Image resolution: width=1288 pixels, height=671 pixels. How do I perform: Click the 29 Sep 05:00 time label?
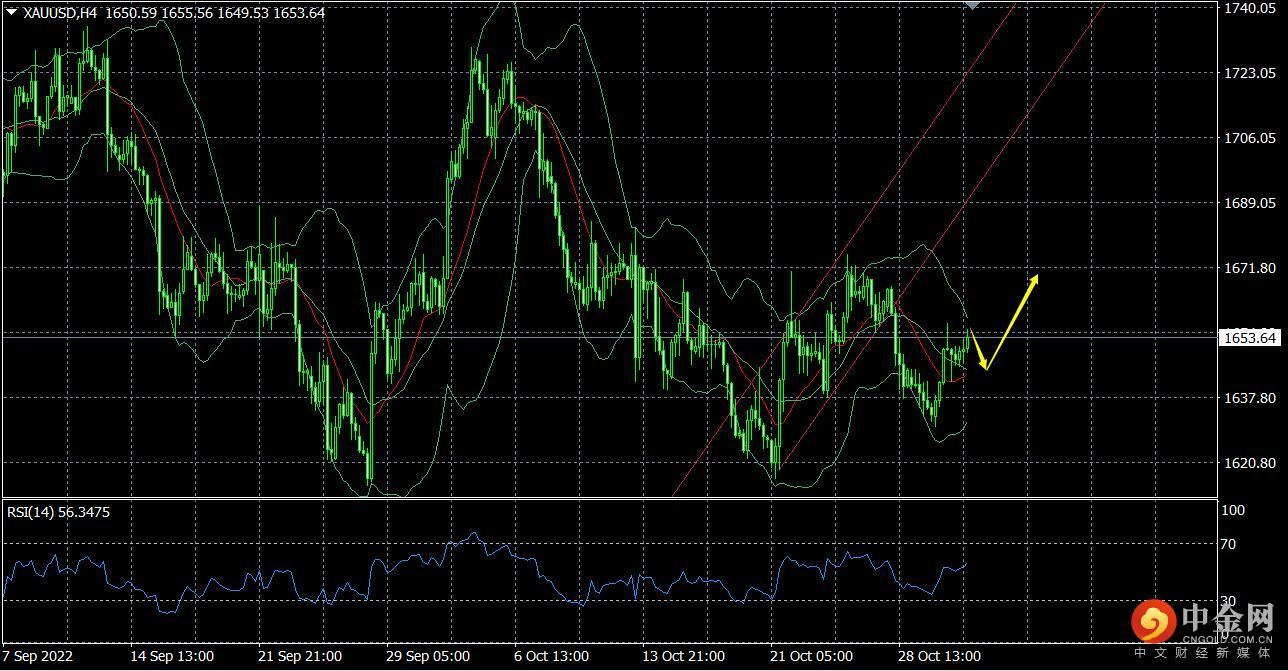coord(428,657)
